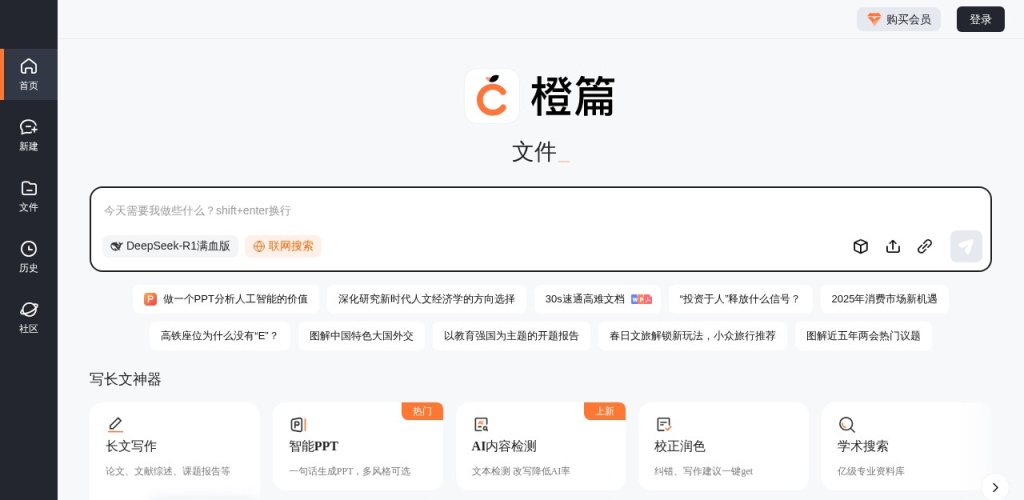Image resolution: width=1024 pixels, height=500 pixels.
Task: Open the DeepSeek-R1满血版 model selector
Action: pyautogui.click(x=170, y=246)
